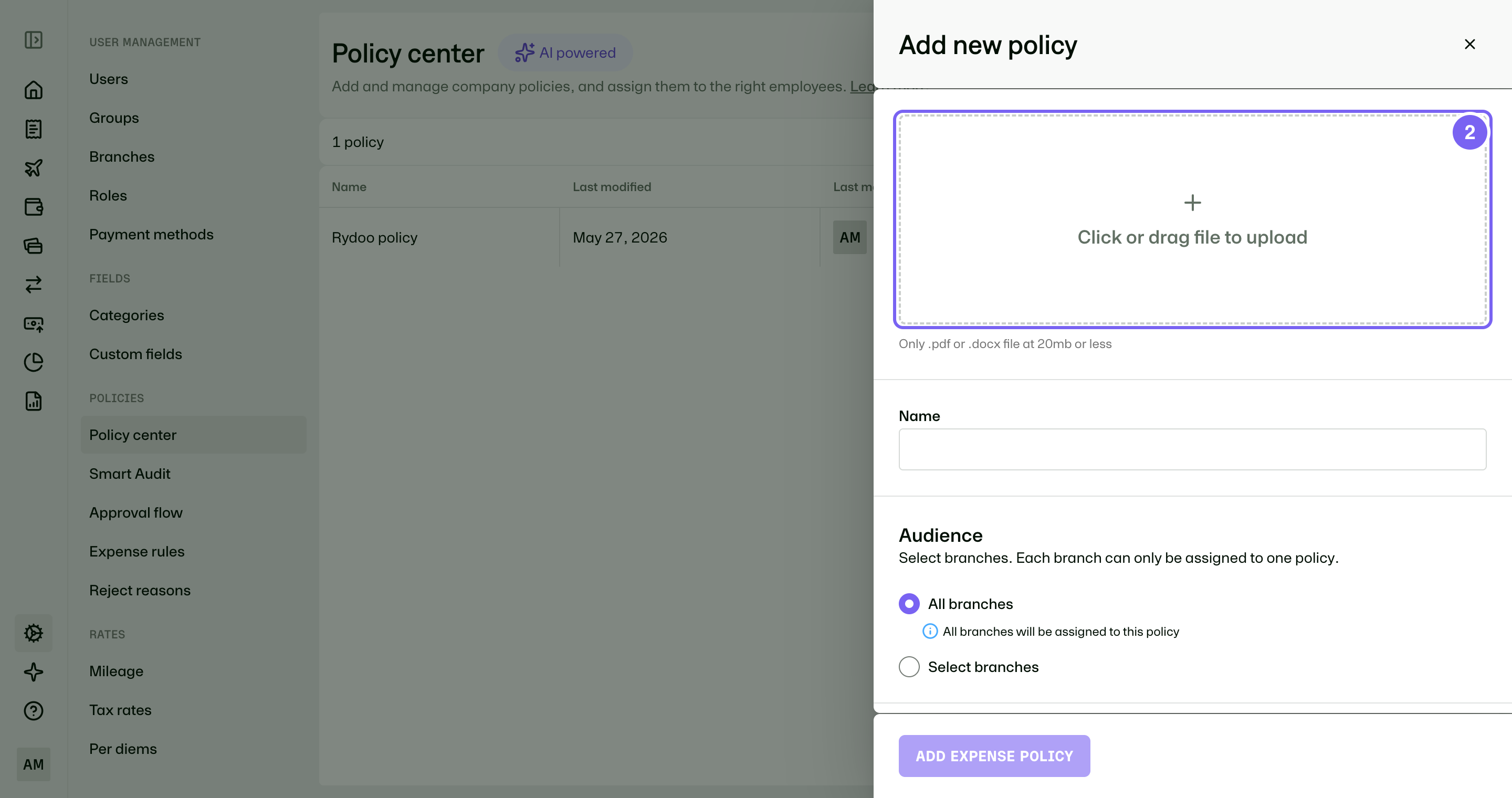Open Smart Audit menu item
The image size is (1512, 798).
pyautogui.click(x=130, y=474)
